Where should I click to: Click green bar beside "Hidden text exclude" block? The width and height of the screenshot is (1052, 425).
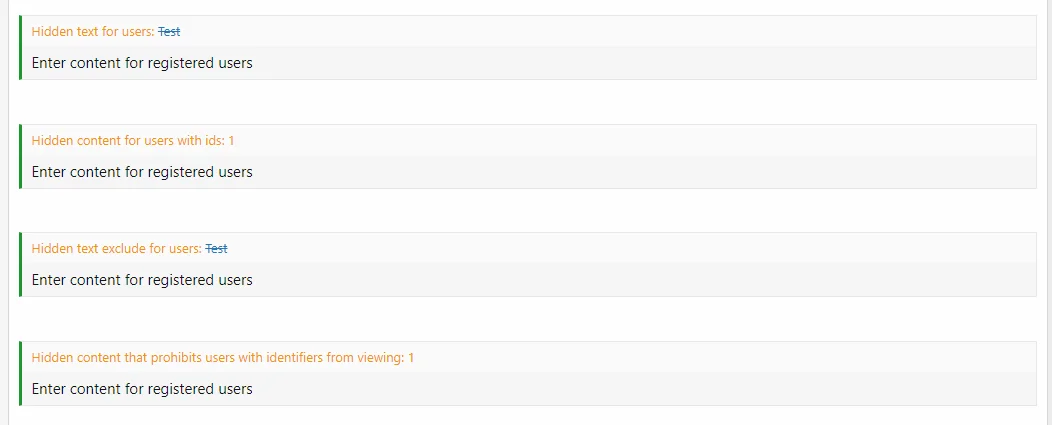click(20, 265)
